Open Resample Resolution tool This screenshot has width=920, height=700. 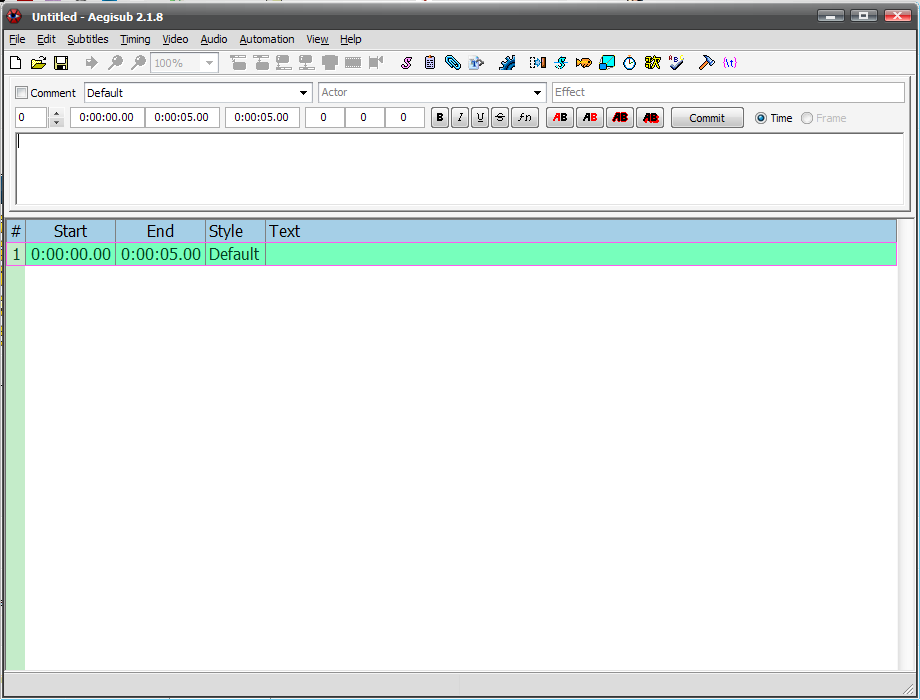tap(607, 63)
